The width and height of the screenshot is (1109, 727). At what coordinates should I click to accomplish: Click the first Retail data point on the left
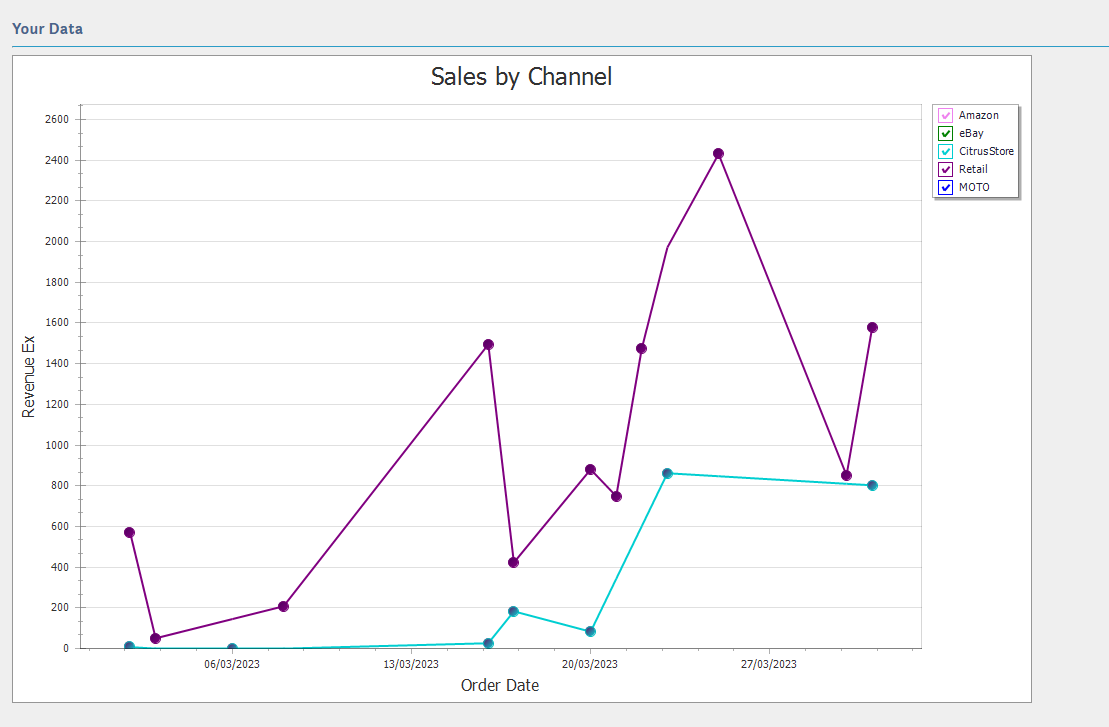(129, 532)
